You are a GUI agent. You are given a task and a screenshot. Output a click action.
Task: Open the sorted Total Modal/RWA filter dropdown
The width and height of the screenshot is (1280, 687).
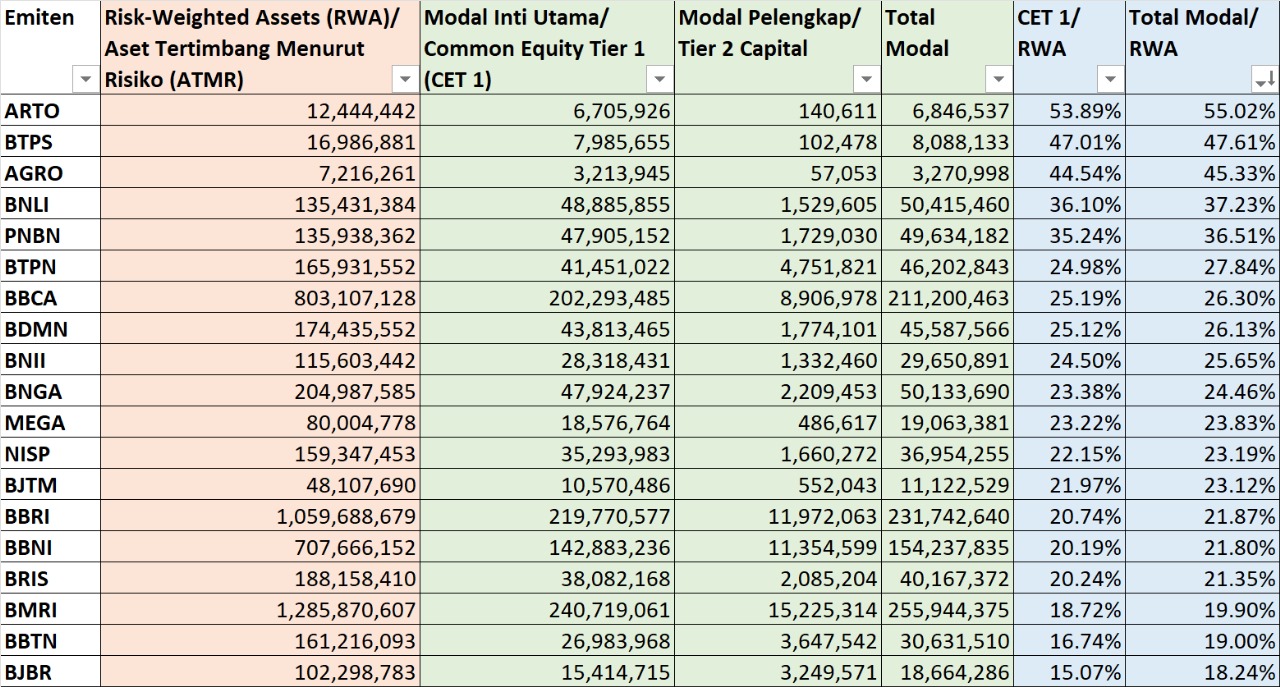[x=1264, y=79]
